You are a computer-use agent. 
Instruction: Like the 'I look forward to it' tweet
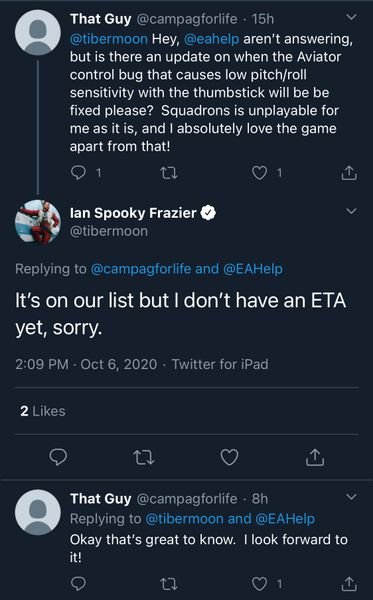[x=259, y=584]
